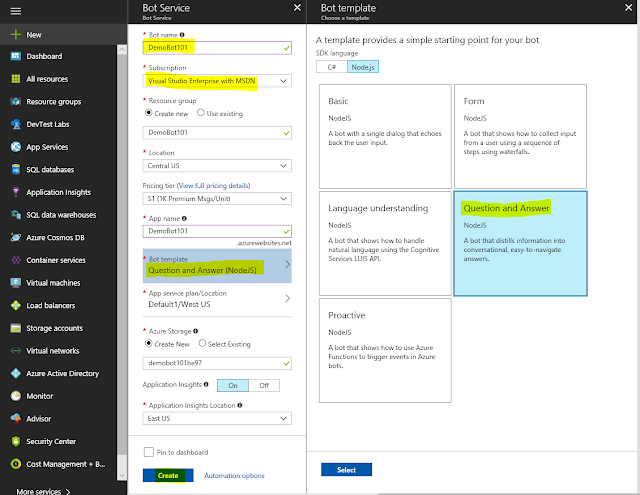
Task: Open Application Insights lightbulb icon
Action: click(x=16, y=192)
